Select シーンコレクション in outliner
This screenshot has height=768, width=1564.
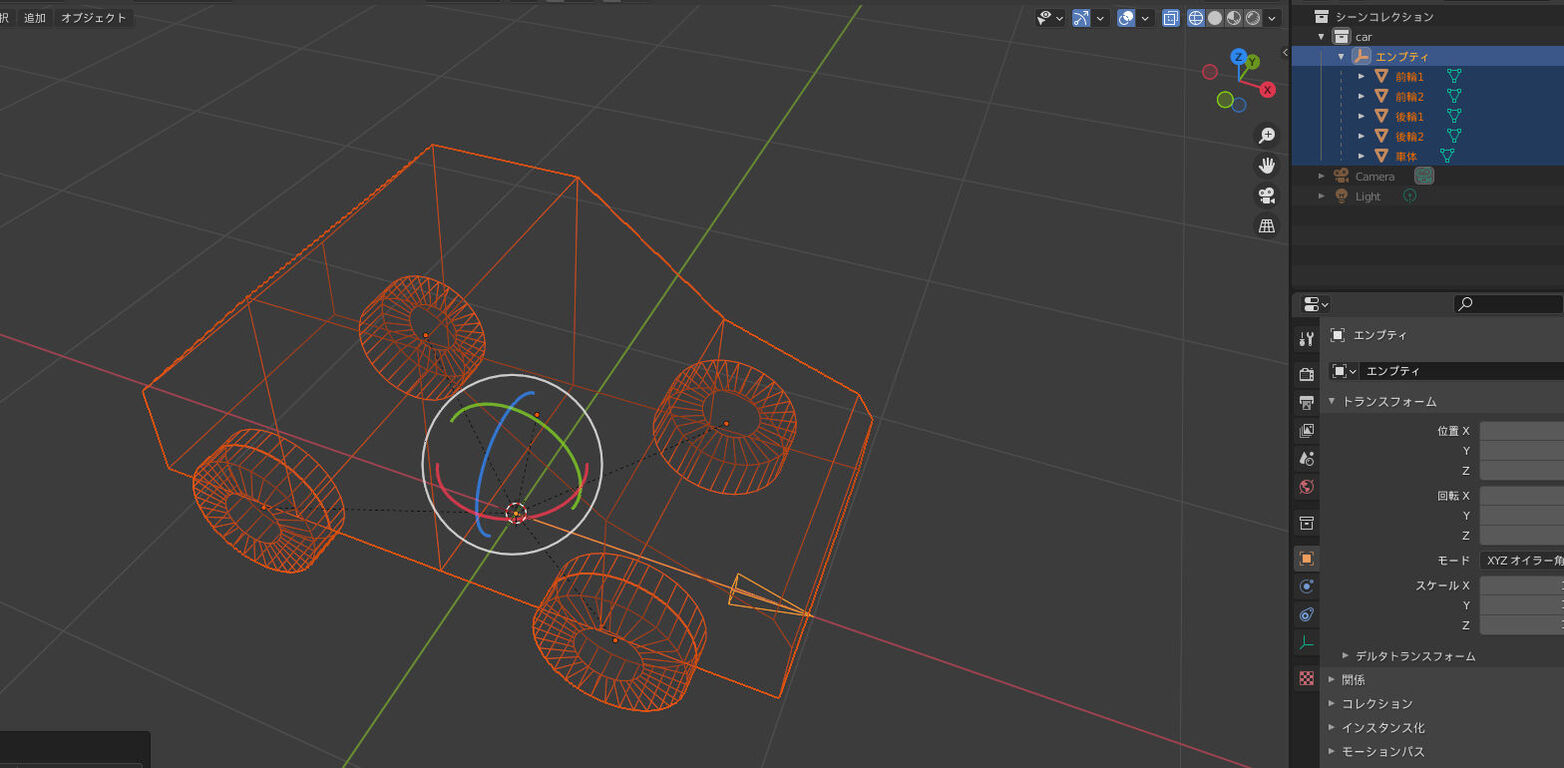pos(1385,17)
